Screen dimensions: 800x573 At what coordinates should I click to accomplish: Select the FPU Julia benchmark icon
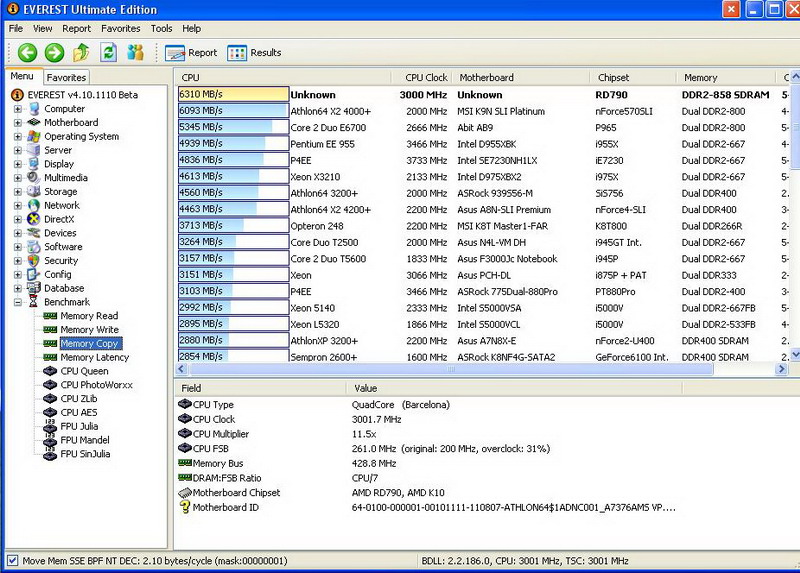tap(49, 426)
